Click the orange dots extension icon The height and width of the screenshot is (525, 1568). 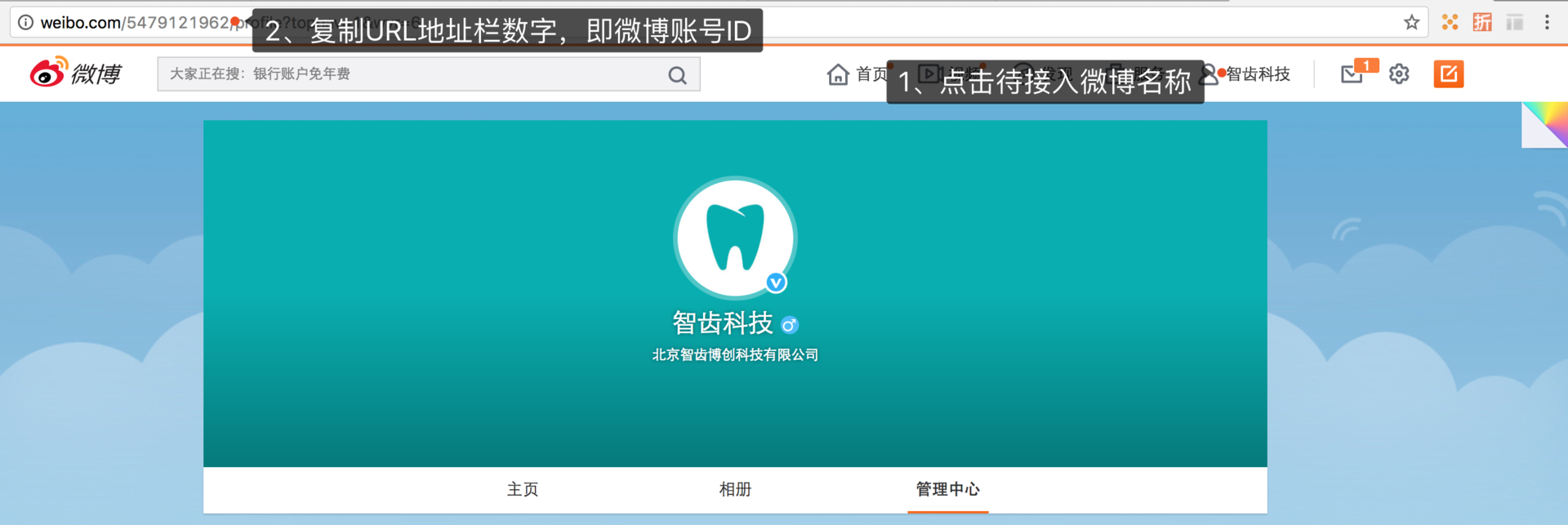(1450, 22)
